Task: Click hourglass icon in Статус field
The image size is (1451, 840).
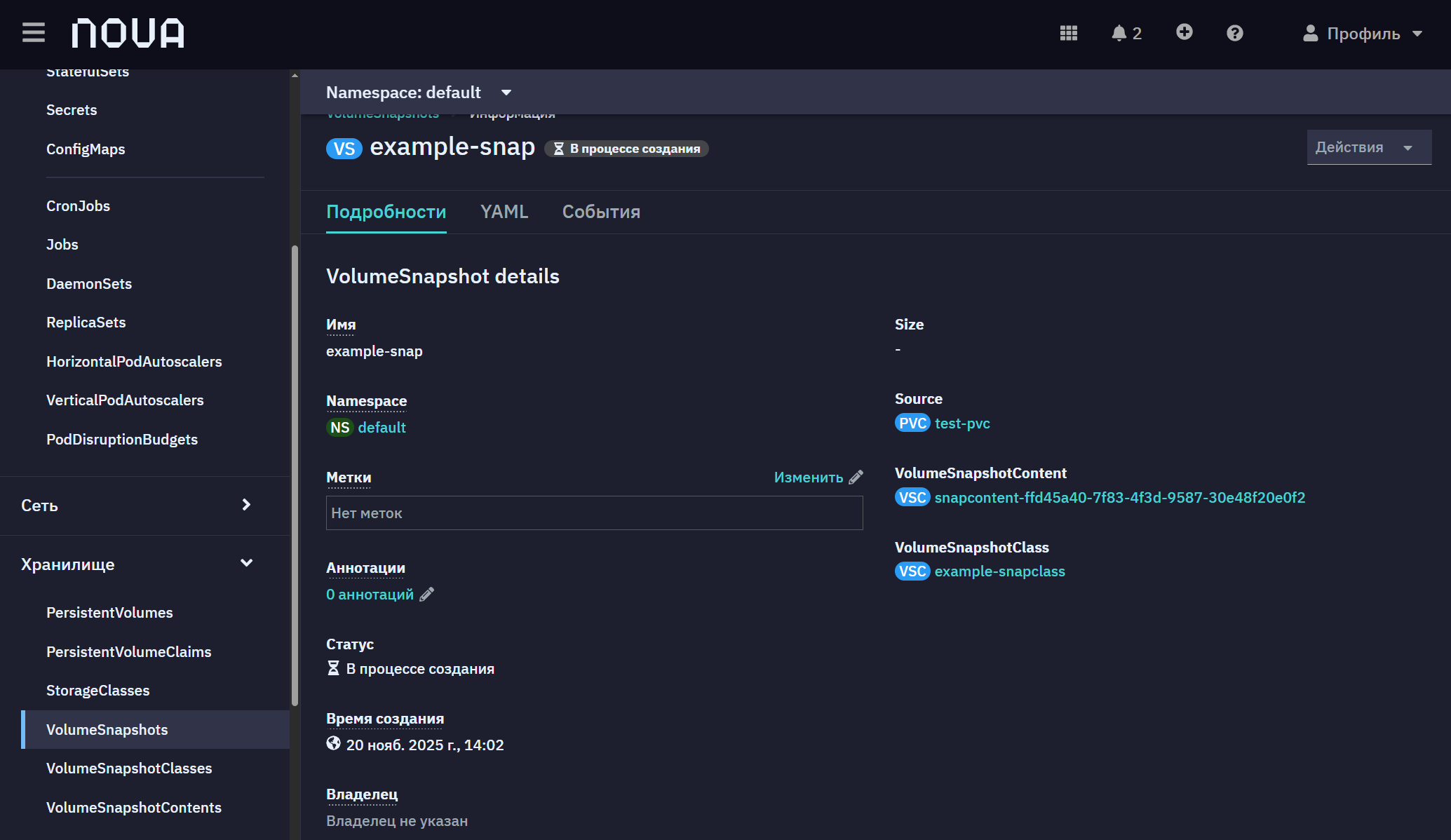Action: [334, 668]
